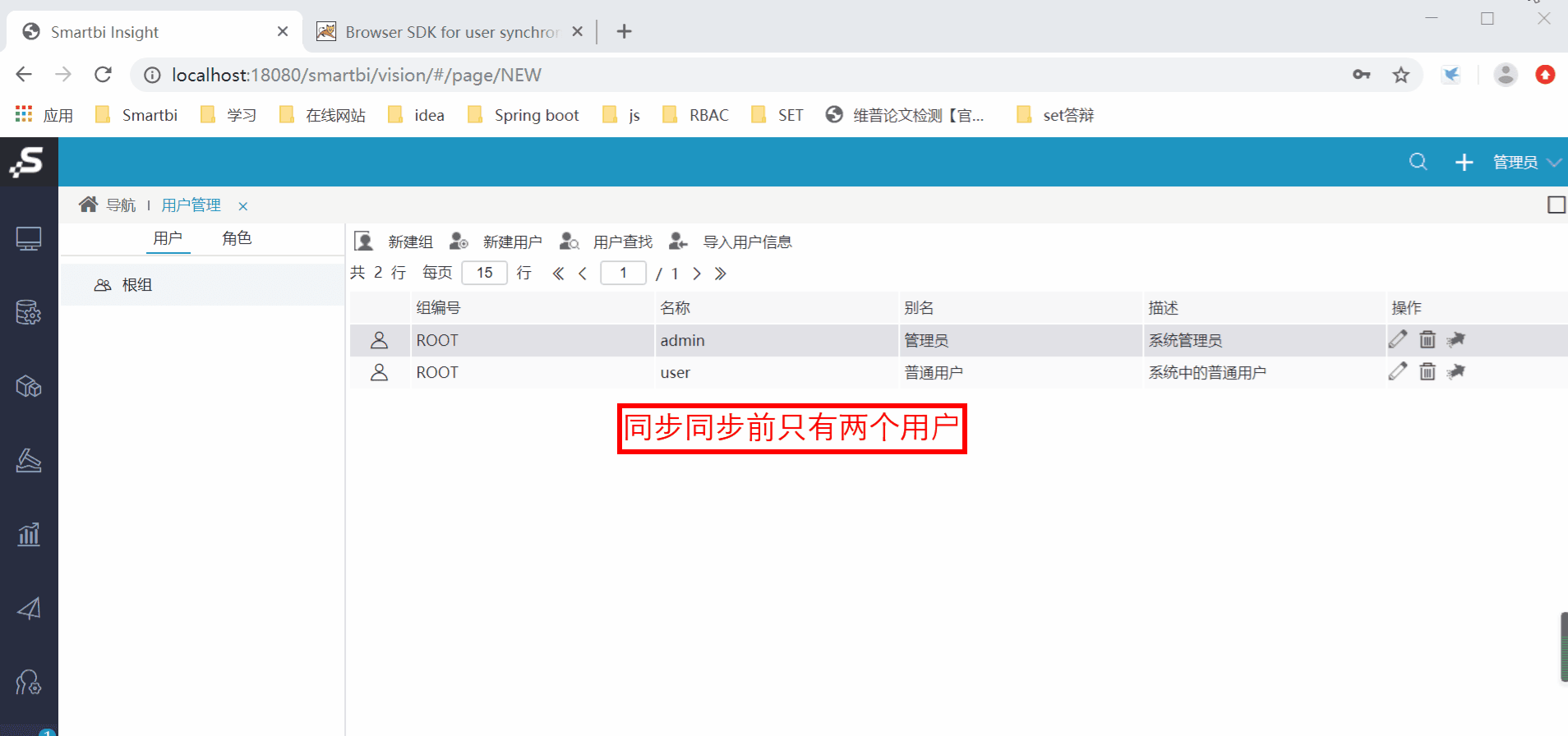Click the home icon next to 导航
Image resolution: width=1568 pixels, height=736 pixels.
[88, 204]
